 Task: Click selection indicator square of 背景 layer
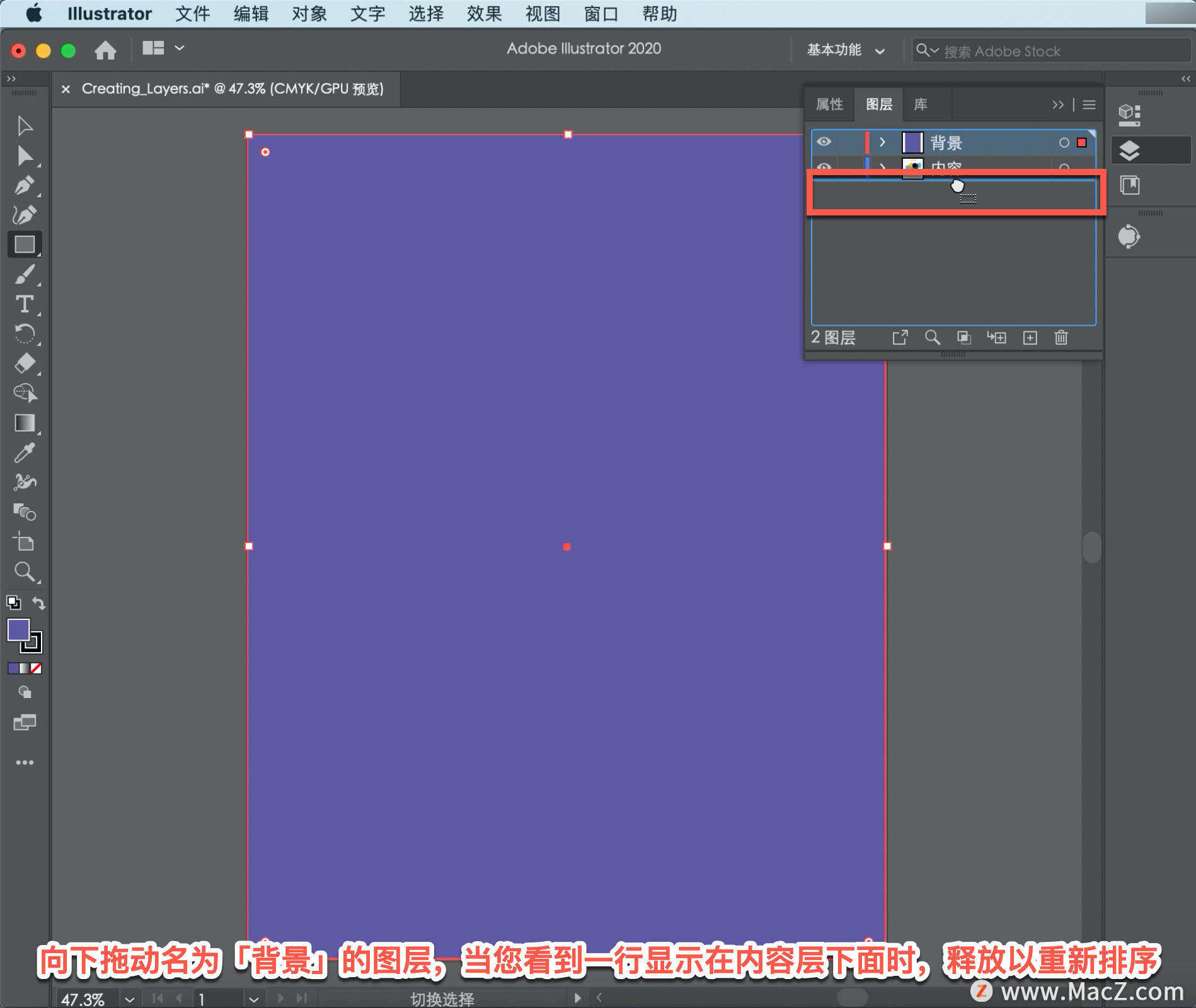[1082, 143]
